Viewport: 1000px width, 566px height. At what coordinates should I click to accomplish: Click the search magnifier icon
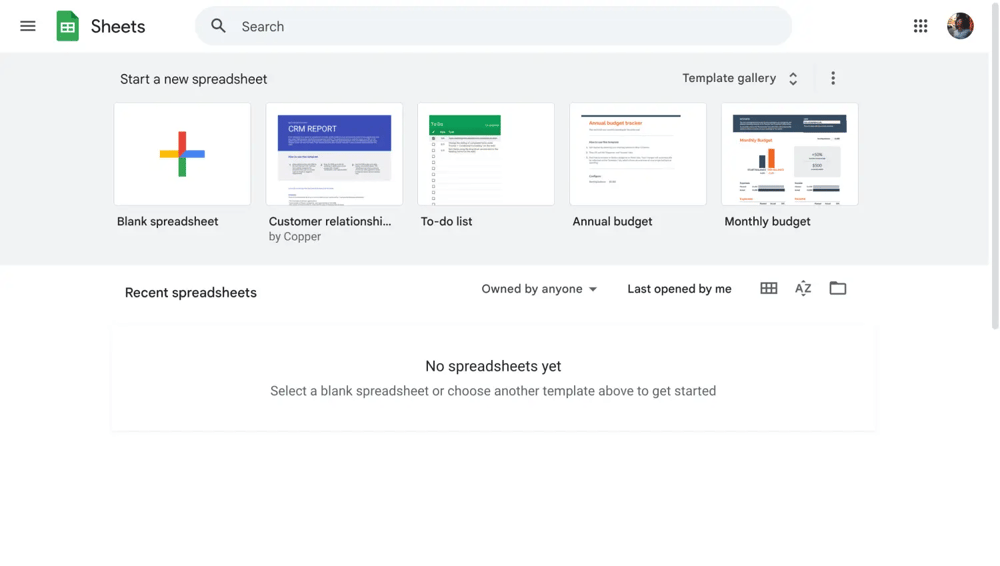tap(218, 26)
